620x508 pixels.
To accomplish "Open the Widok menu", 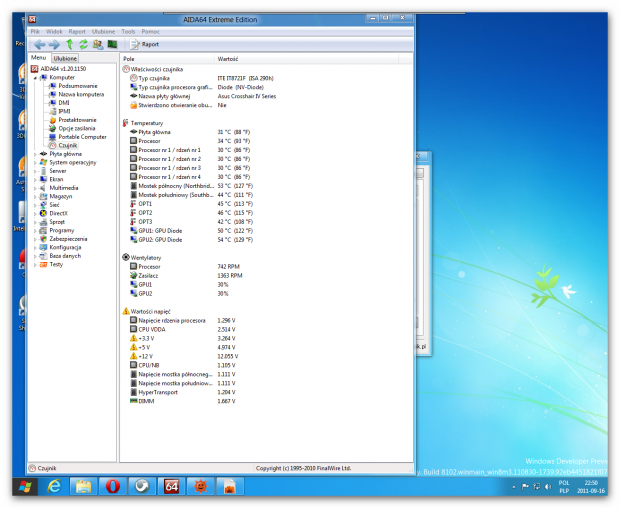I will [54, 32].
